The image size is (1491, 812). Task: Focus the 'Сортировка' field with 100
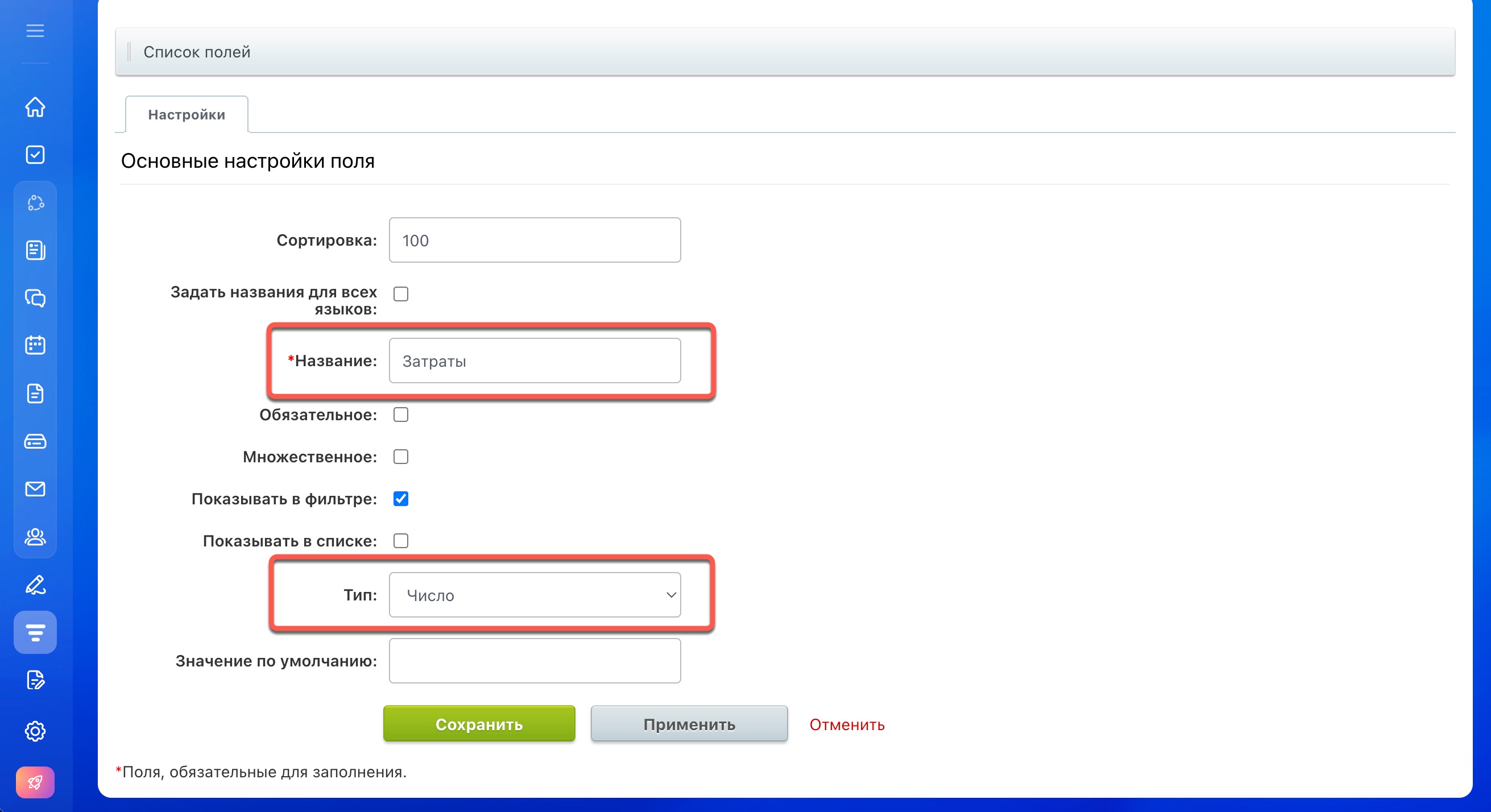[x=535, y=240]
